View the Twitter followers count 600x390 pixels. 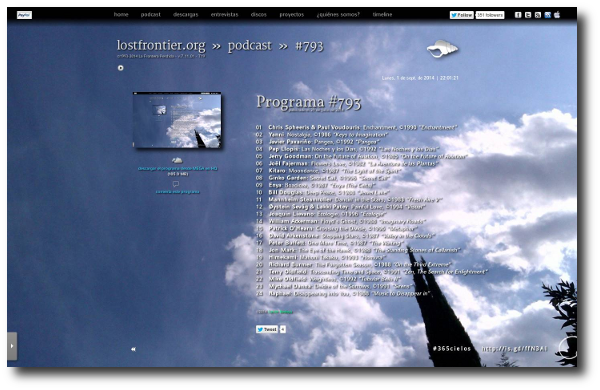click(x=490, y=15)
